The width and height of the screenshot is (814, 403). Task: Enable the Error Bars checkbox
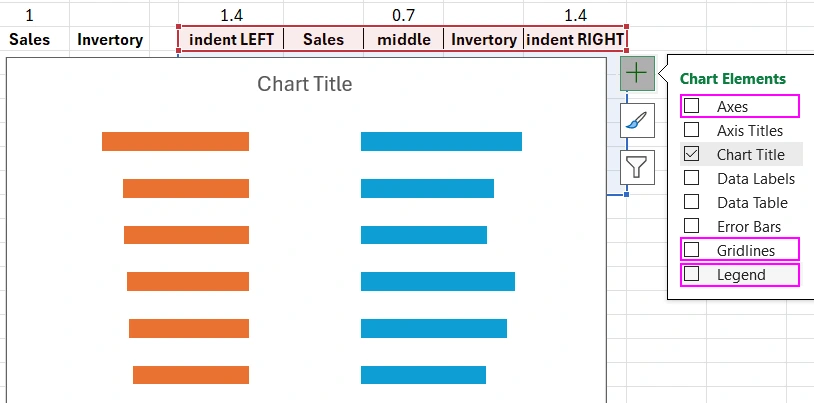692,226
